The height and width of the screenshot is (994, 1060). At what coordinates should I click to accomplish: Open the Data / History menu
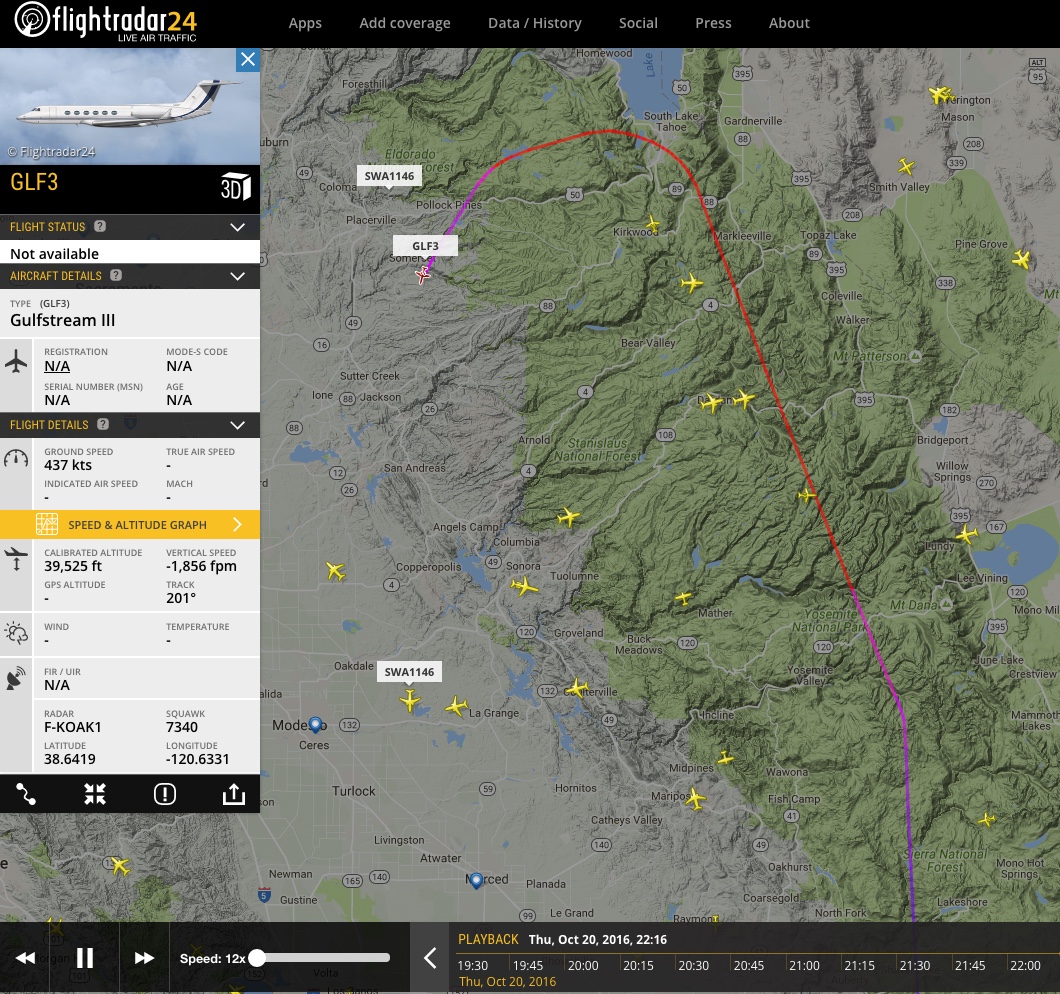534,23
